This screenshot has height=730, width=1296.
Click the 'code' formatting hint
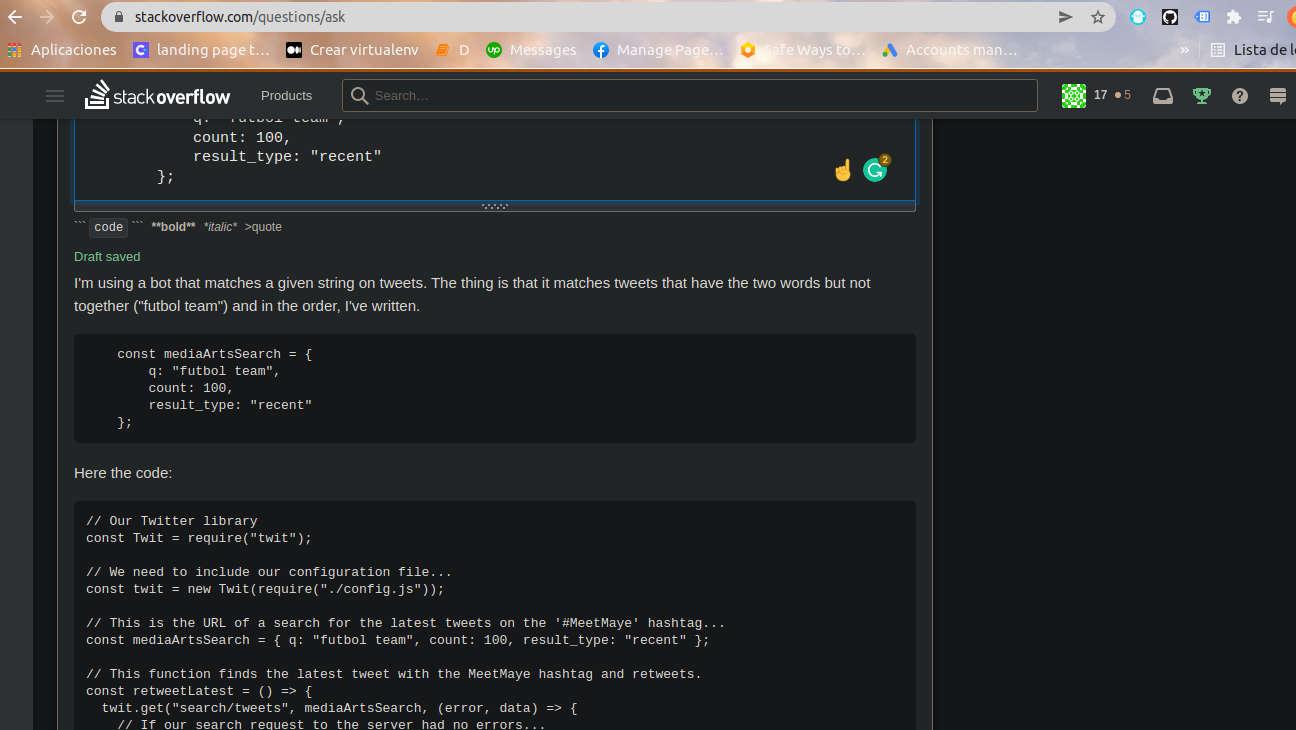tap(108, 227)
